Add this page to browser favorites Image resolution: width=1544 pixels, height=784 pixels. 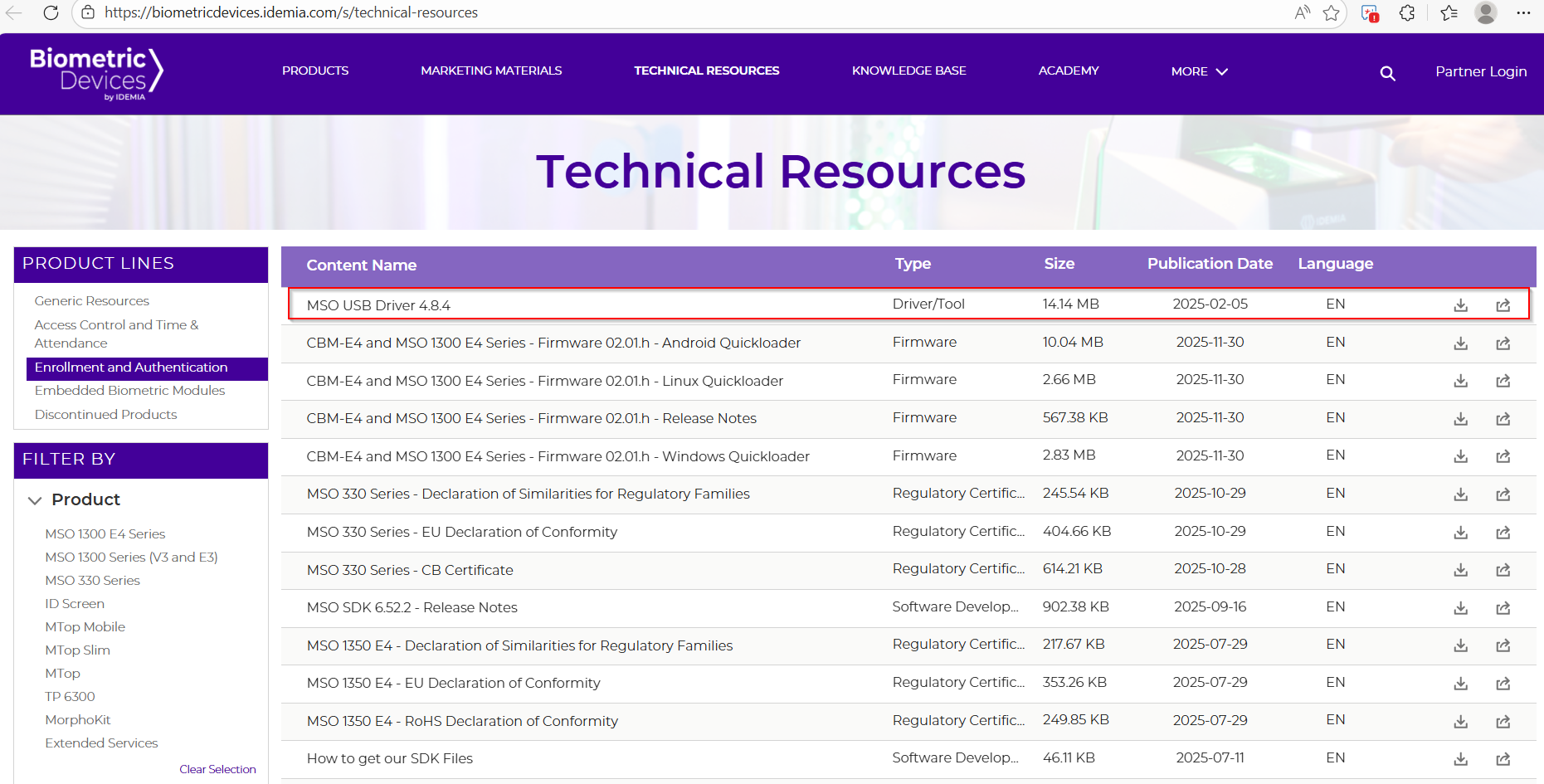(1332, 12)
